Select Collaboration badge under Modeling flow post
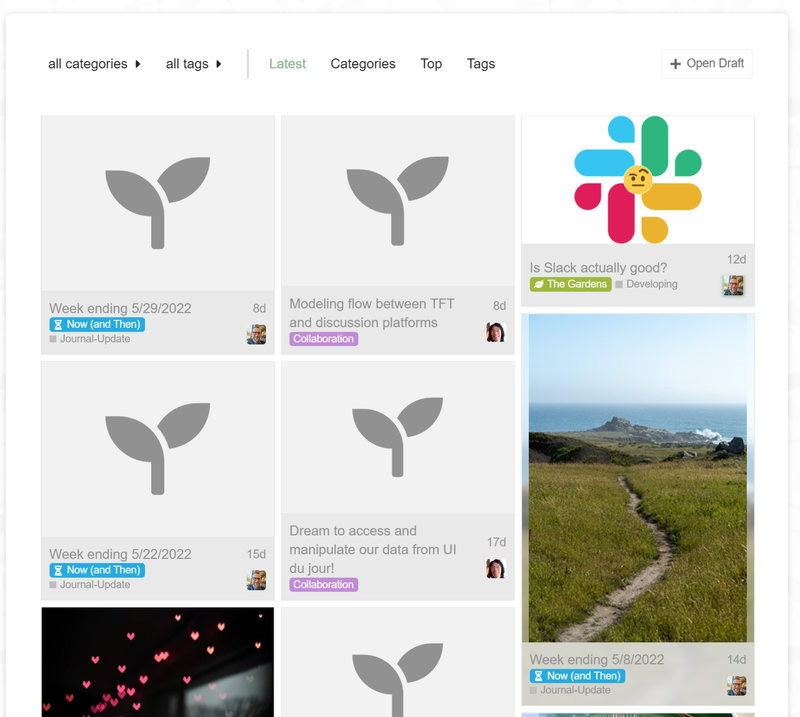 pos(323,339)
